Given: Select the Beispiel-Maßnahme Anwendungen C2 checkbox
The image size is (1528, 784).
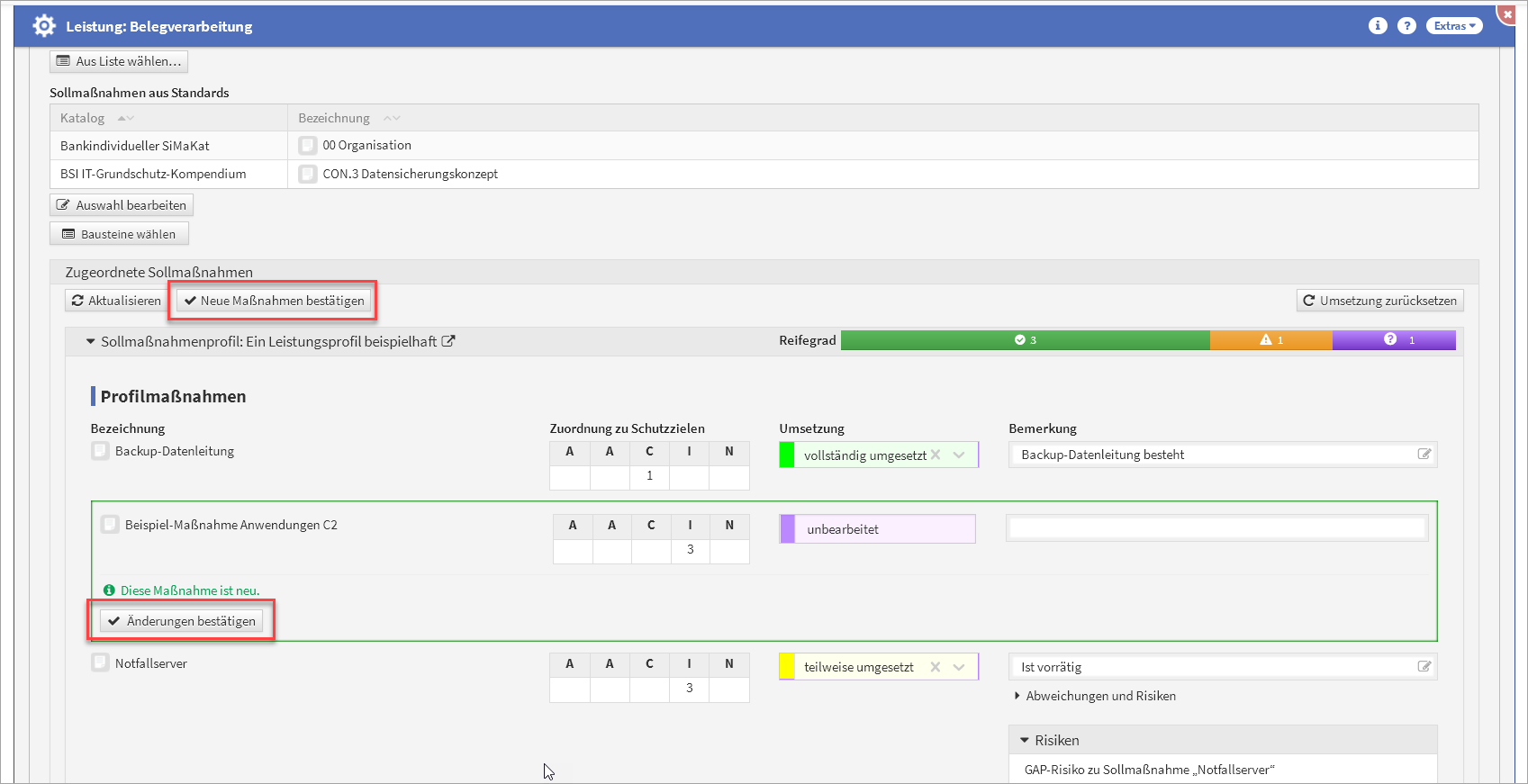Looking at the screenshot, I should 110,525.
